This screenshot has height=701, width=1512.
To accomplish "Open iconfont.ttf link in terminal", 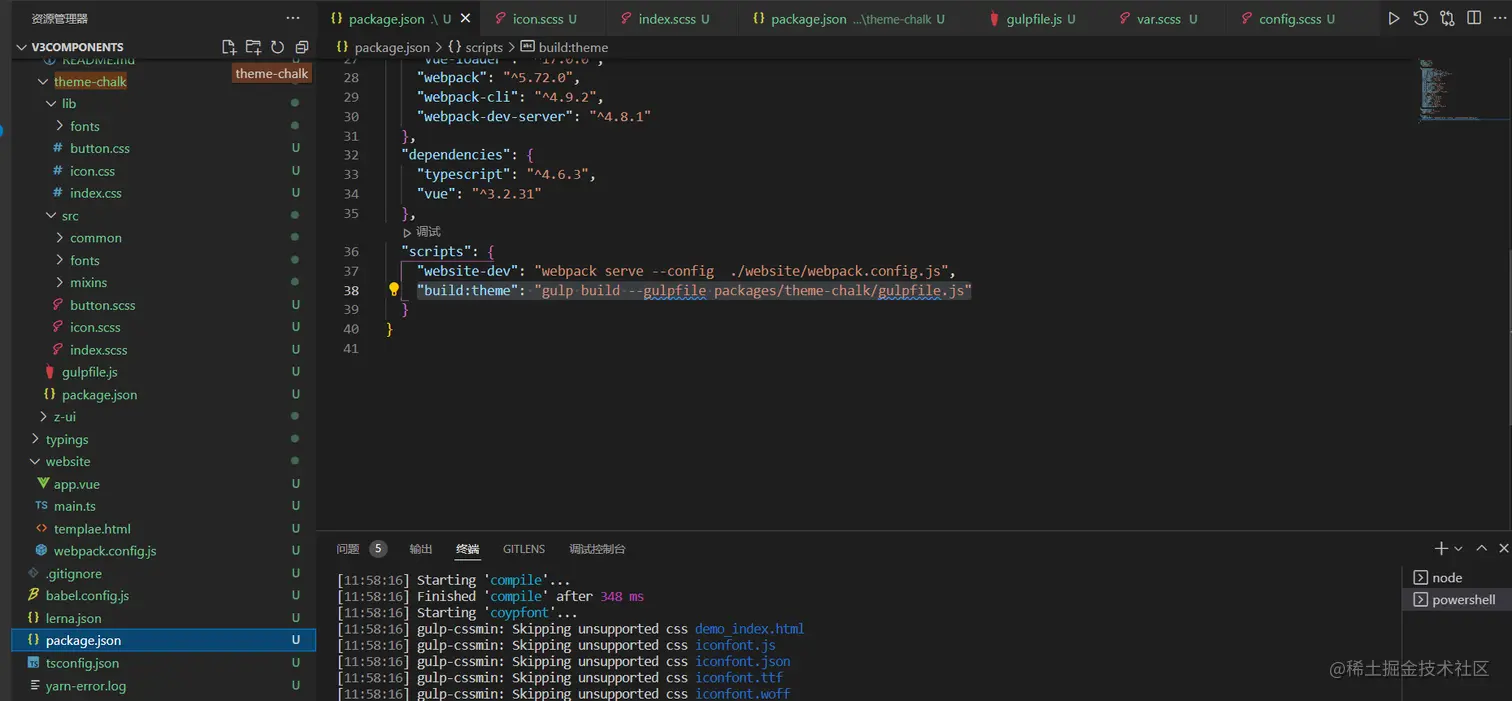I will point(738,677).
